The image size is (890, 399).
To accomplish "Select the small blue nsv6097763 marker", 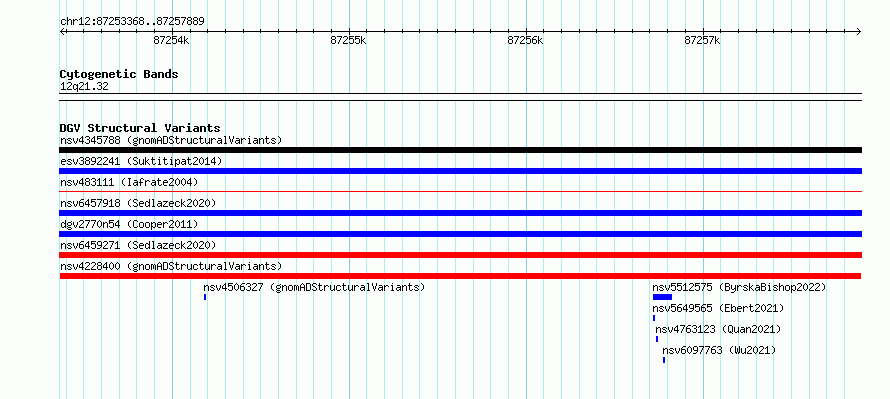I will pyautogui.click(x=664, y=360).
